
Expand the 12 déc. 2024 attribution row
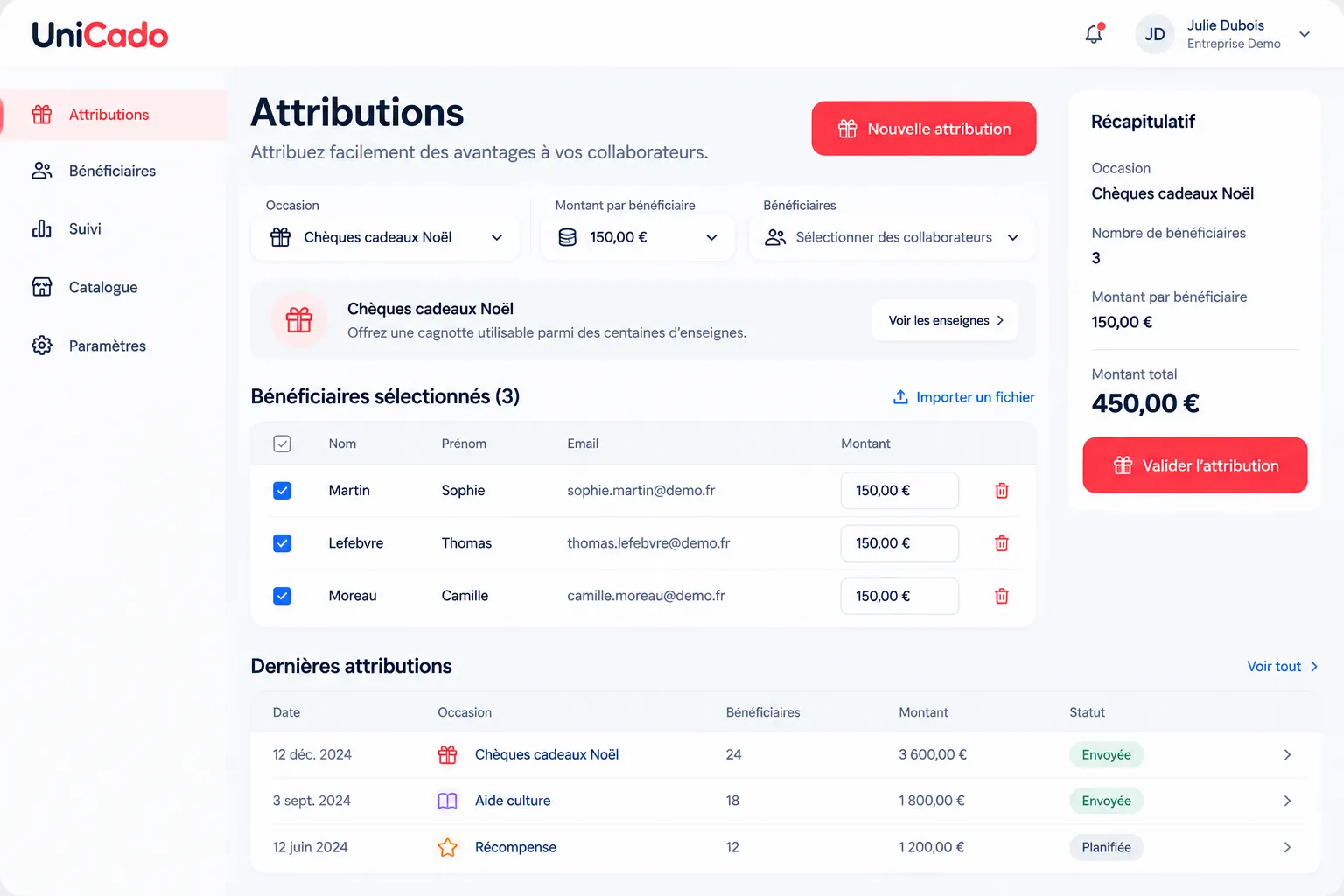click(x=1287, y=754)
